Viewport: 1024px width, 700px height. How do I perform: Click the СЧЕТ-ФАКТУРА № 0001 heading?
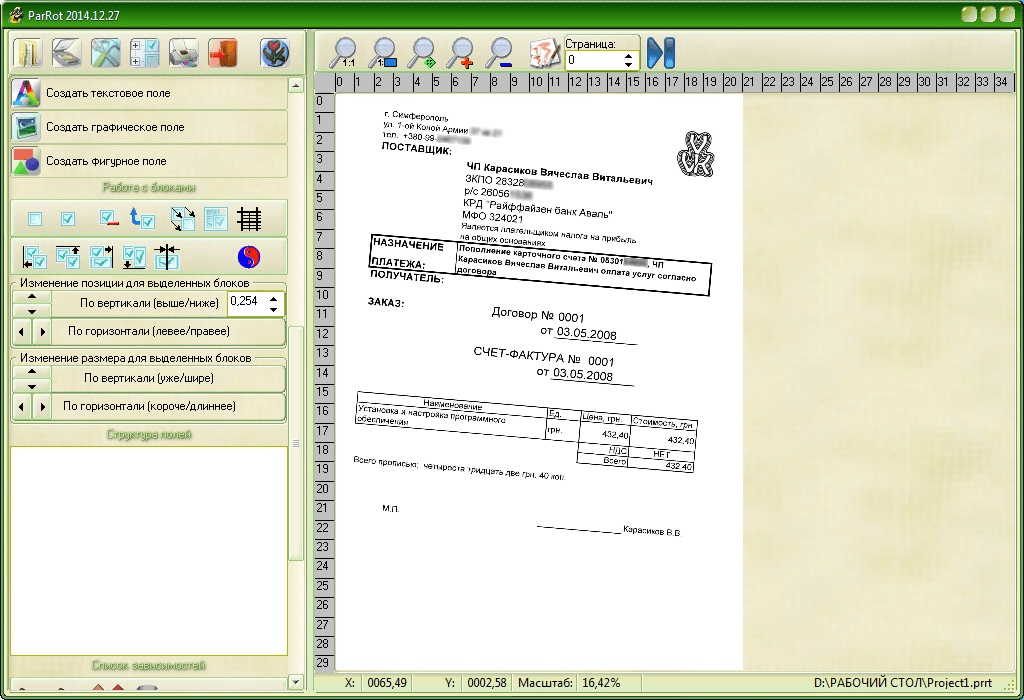543,357
